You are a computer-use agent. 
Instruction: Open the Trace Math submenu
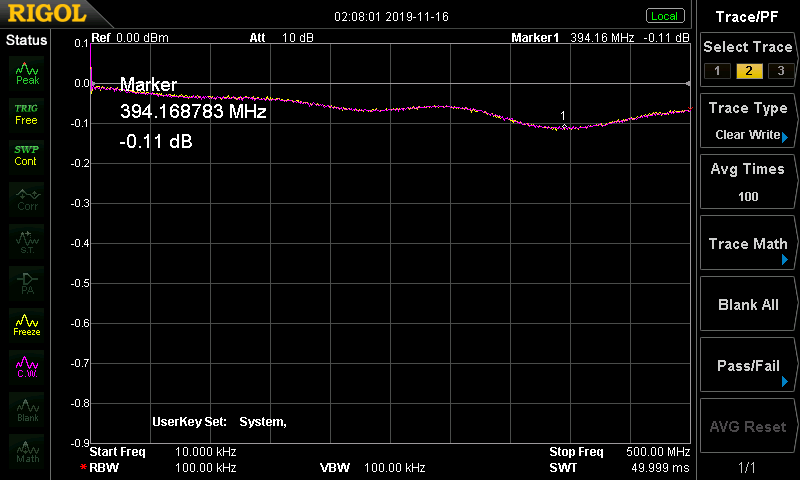748,244
